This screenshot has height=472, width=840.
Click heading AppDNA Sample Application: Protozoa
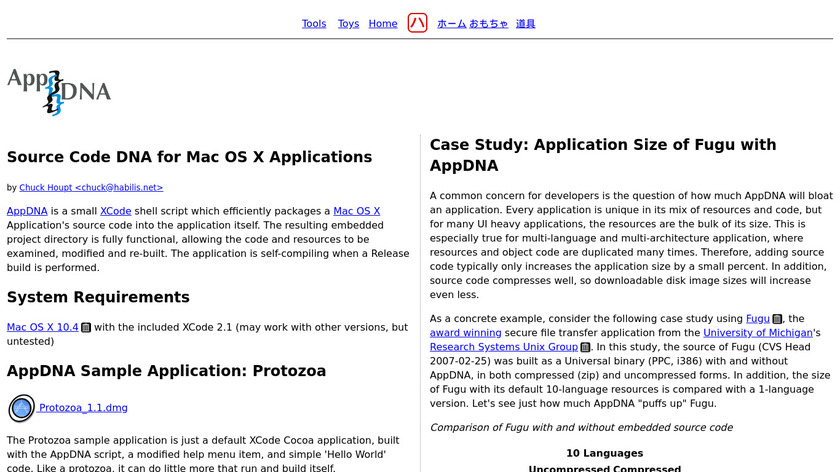pos(166,371)
